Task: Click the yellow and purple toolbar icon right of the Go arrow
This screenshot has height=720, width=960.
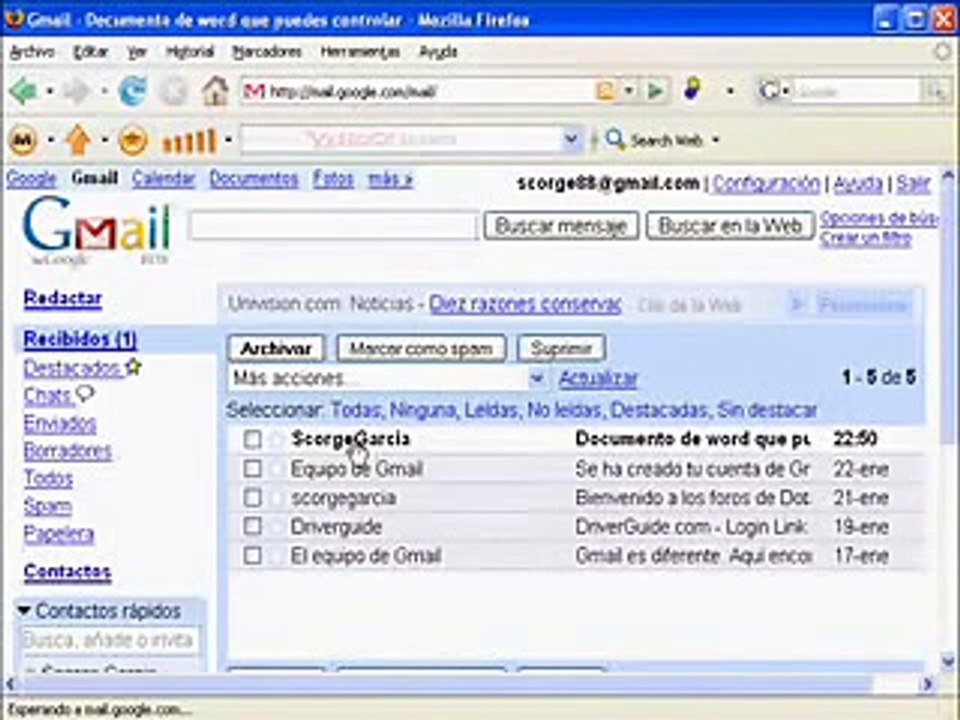Action: click(692, 89)
